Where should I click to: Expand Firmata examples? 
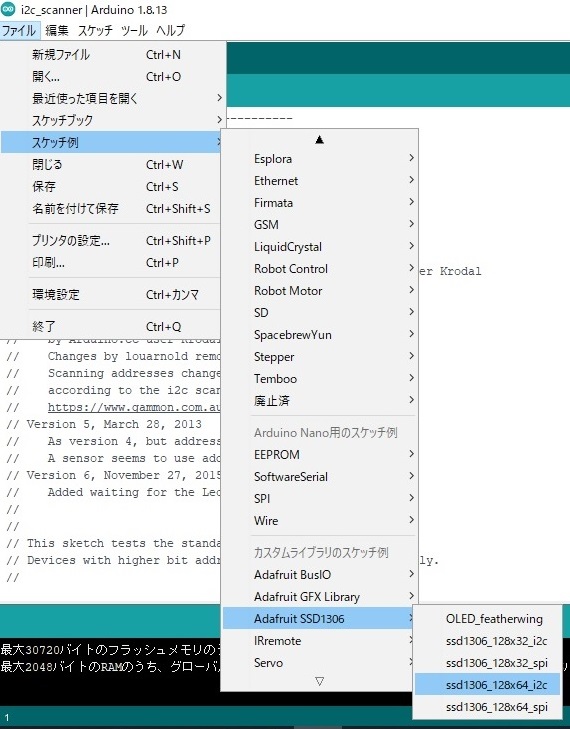[x=319, y=203]
